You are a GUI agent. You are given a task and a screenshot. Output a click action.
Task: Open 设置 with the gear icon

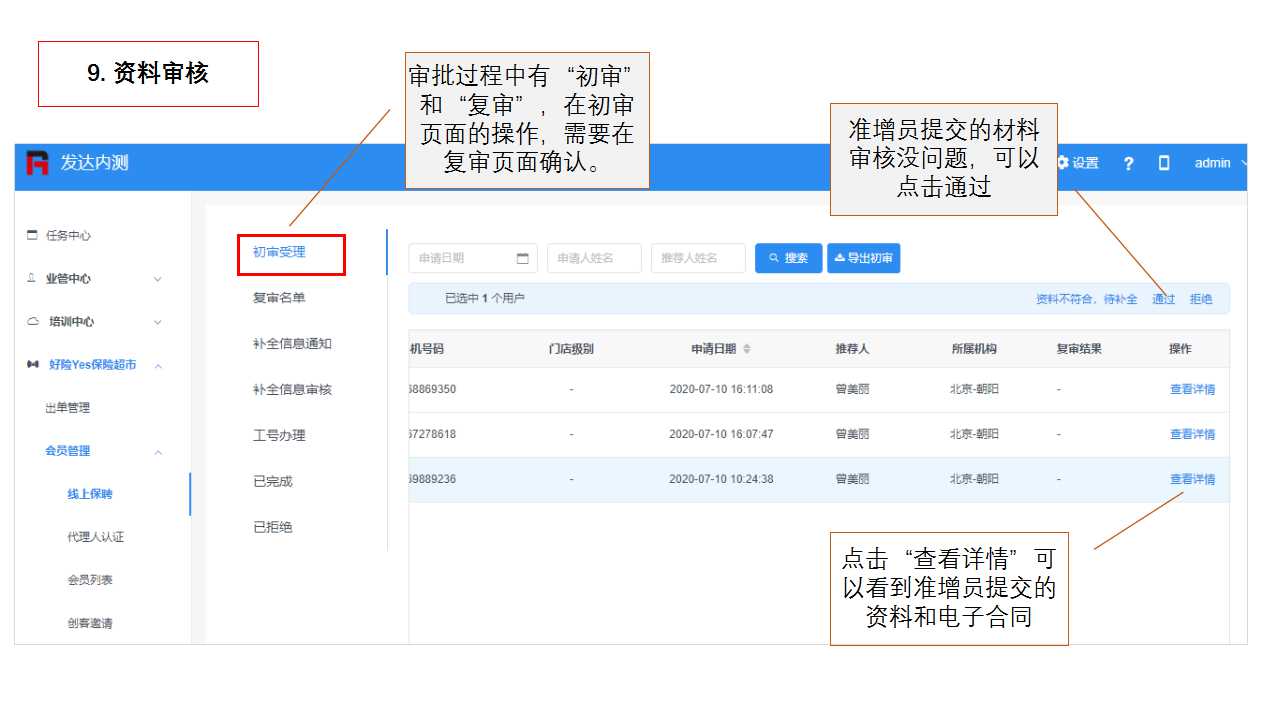[1078, 163]
